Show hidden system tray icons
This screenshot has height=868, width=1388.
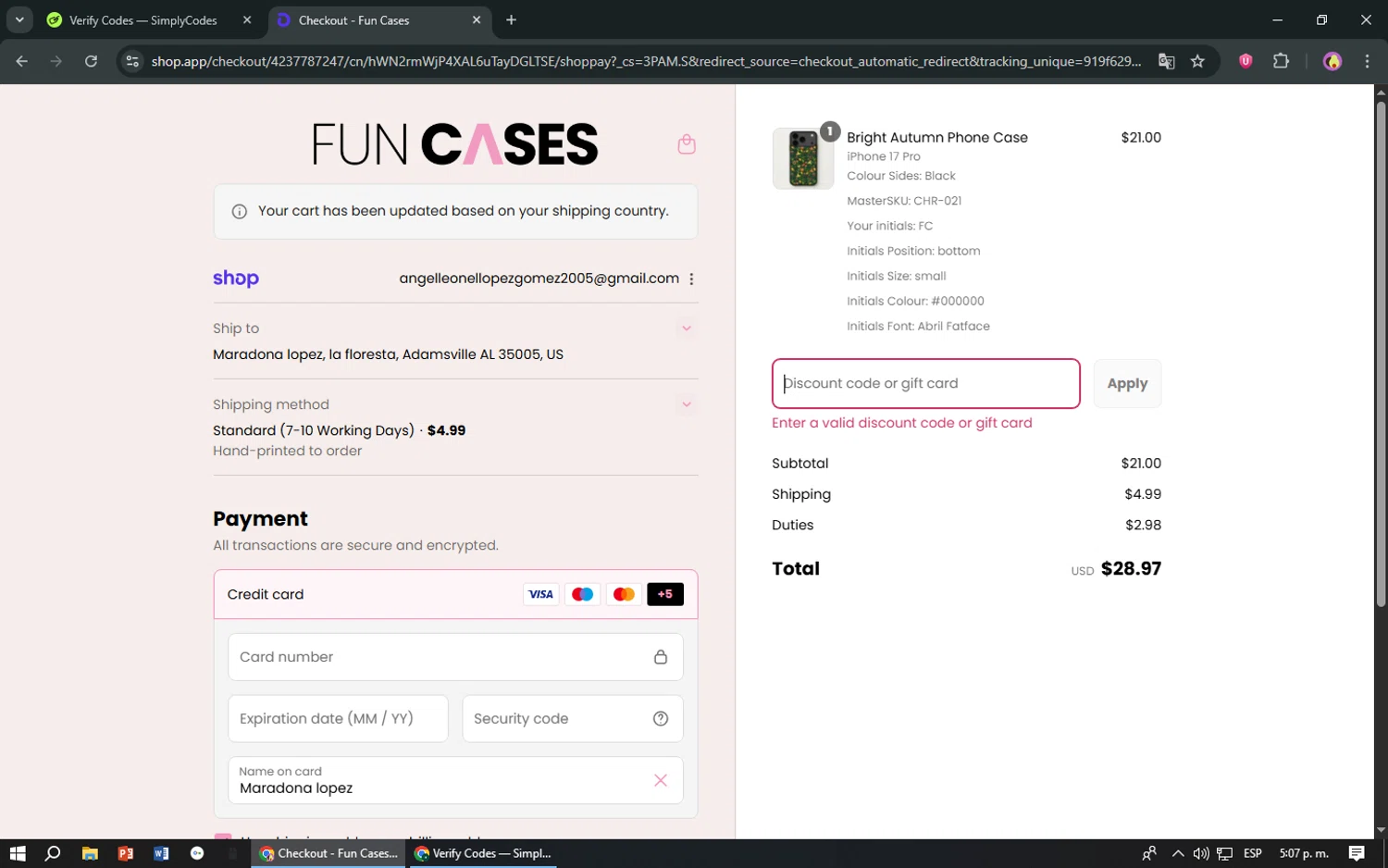(1177, 853)
